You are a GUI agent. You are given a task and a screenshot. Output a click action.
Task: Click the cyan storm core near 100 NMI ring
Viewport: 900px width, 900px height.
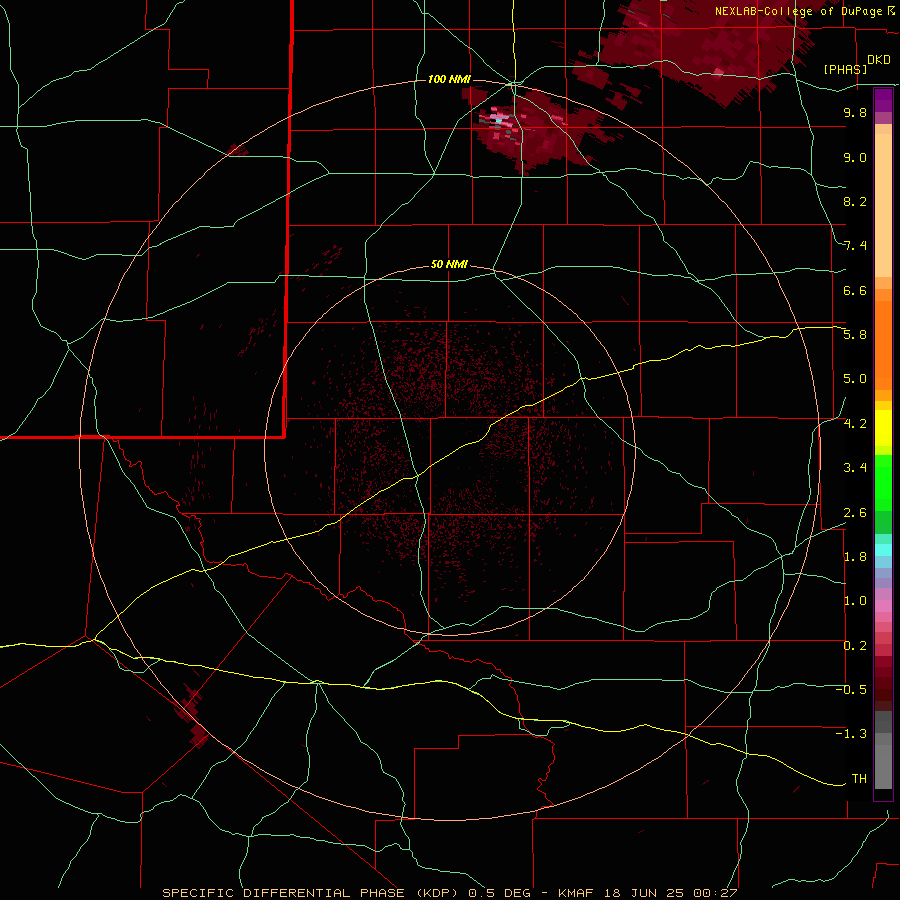tap(498, 121)
